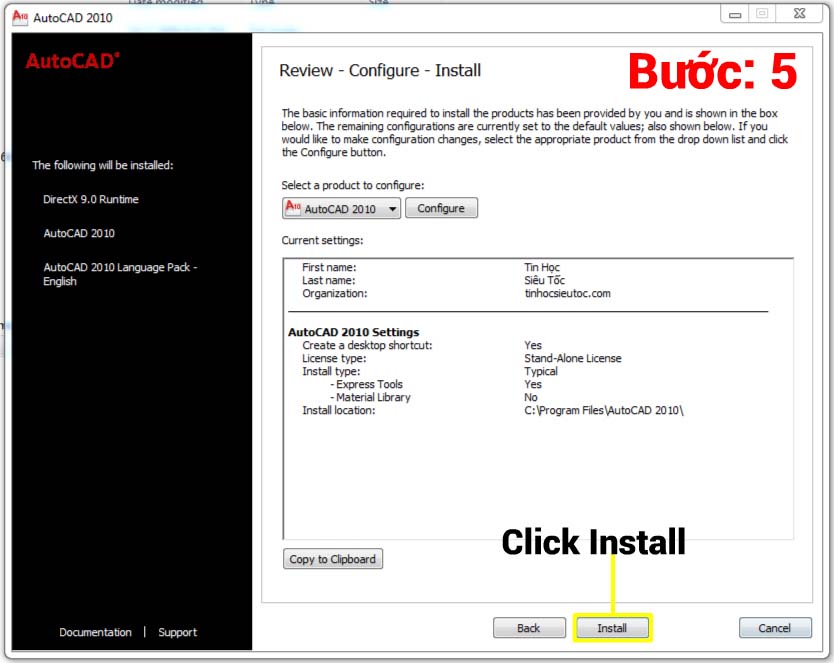Select 'DirectX 9.0 Runtime' in install list
The image size is (834, 663).
click(91, 199)
